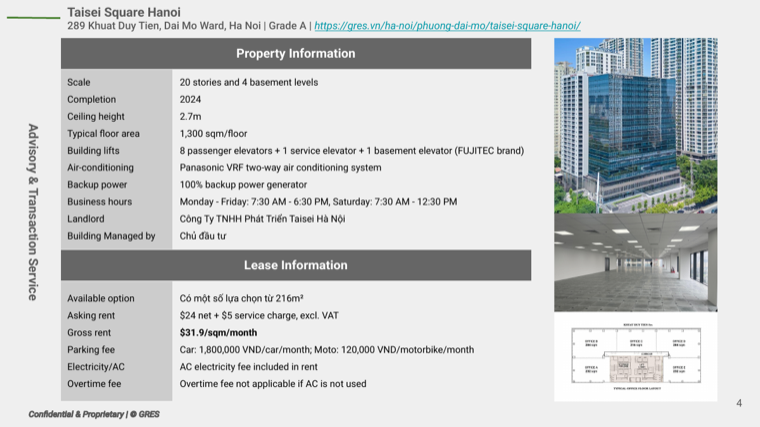Screen dimensions: 760x427
Task: Click the value '1,300 sqm/floor'
Action: 213,133
